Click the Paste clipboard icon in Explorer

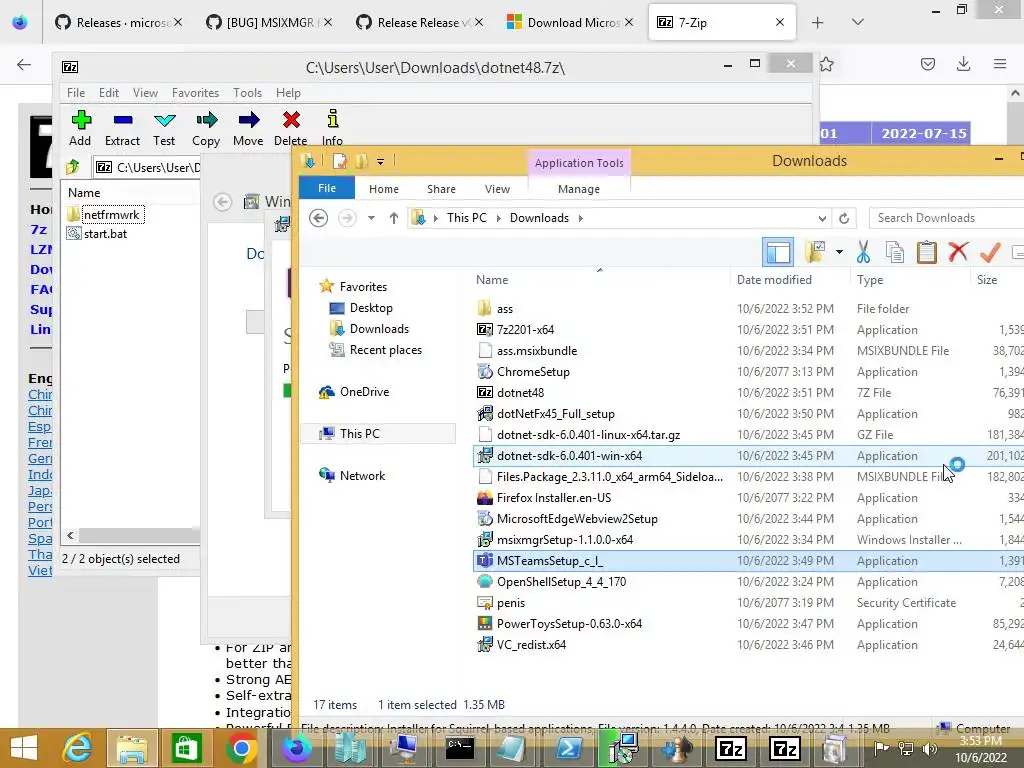[926, 252]
